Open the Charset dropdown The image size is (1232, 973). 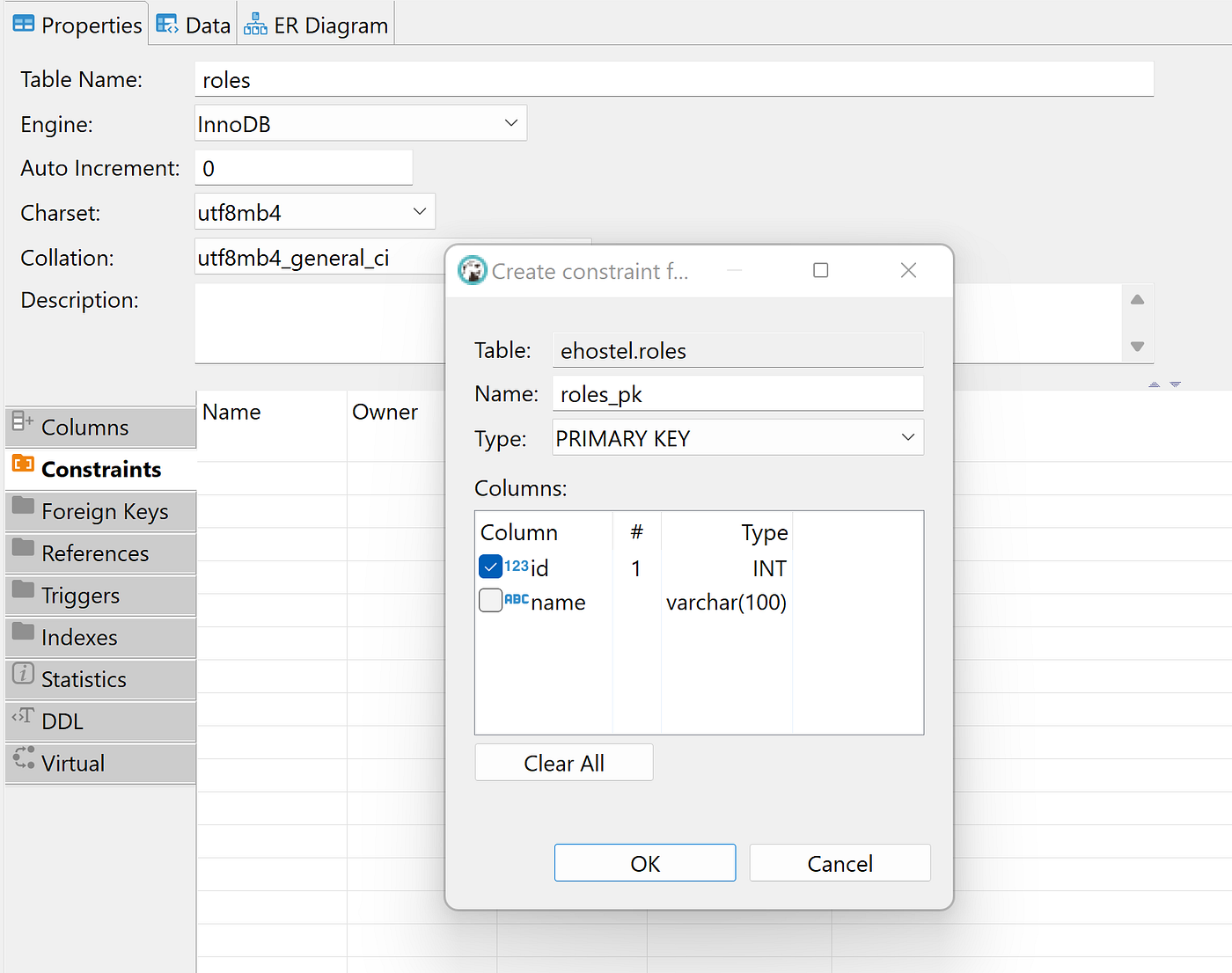pos(420,211)
